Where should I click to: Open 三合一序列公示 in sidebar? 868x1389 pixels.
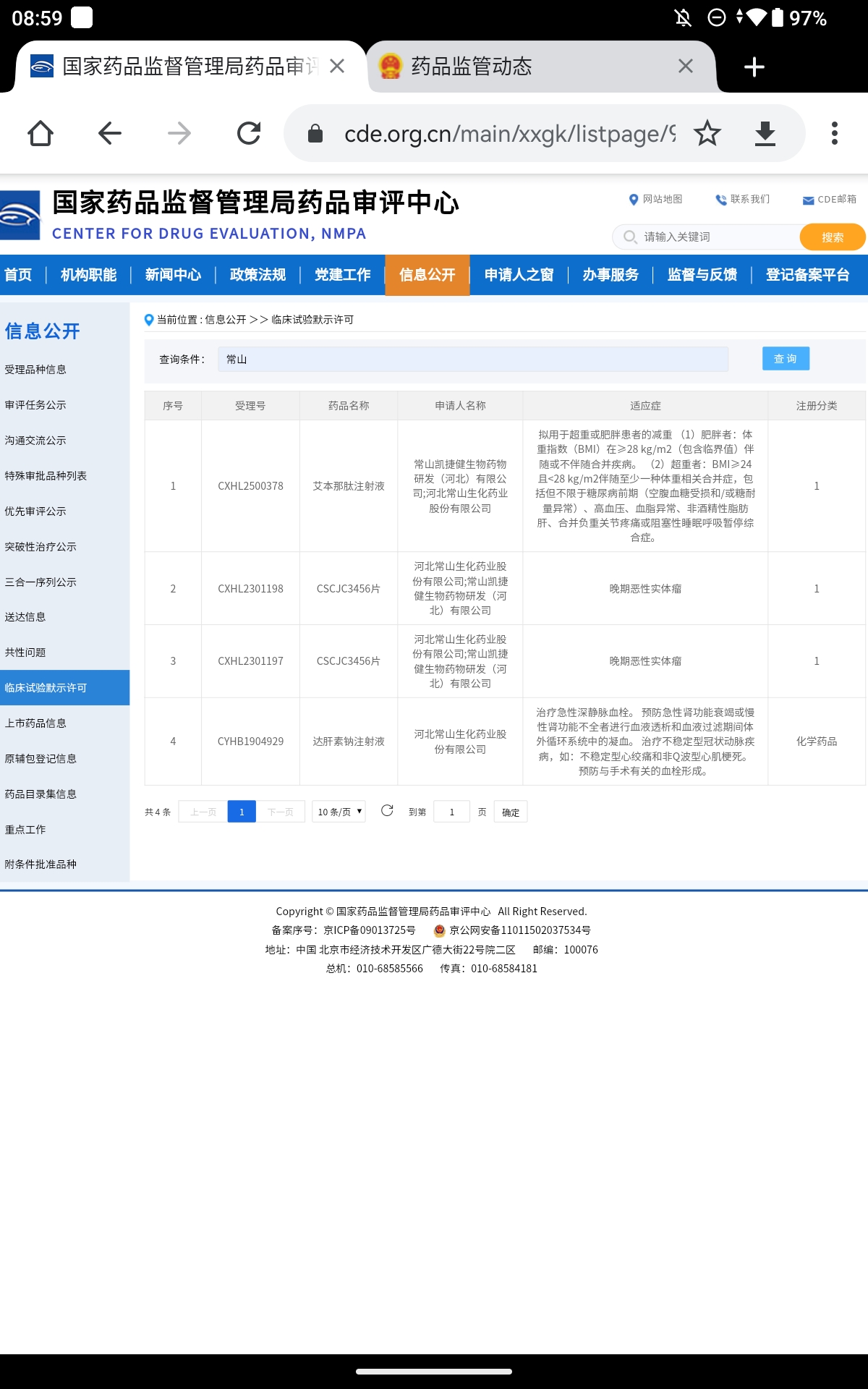(41, 582)
